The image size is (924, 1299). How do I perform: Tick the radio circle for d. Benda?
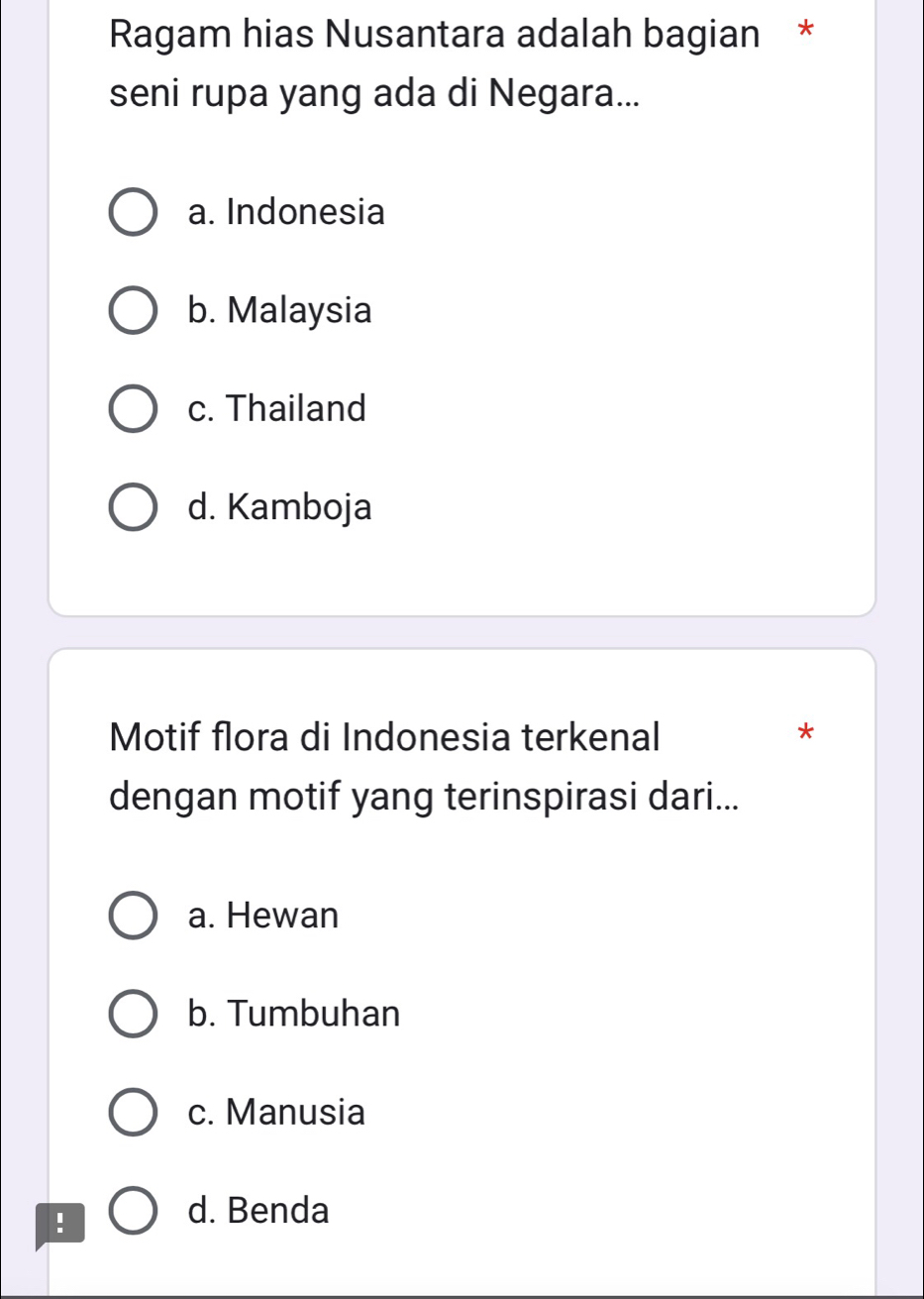coord(132,1210)
